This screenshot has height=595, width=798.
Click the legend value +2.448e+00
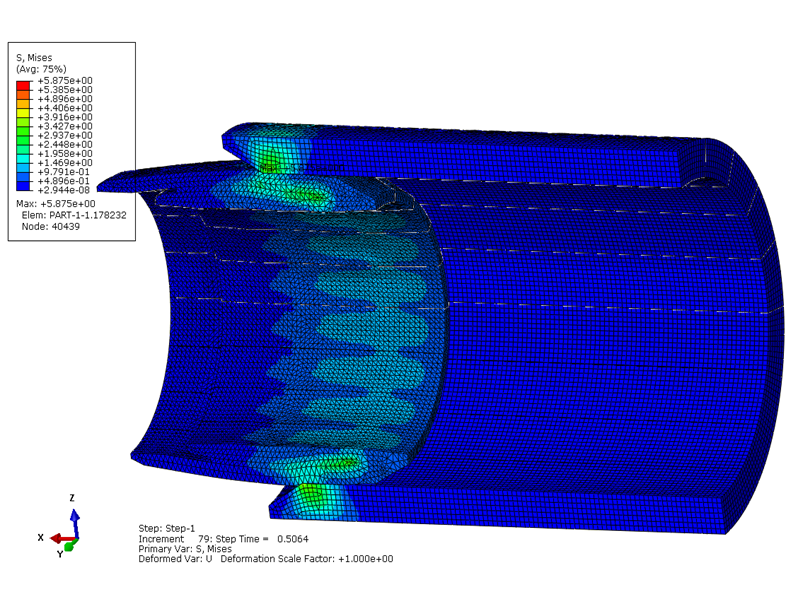(x=65, y=145)
